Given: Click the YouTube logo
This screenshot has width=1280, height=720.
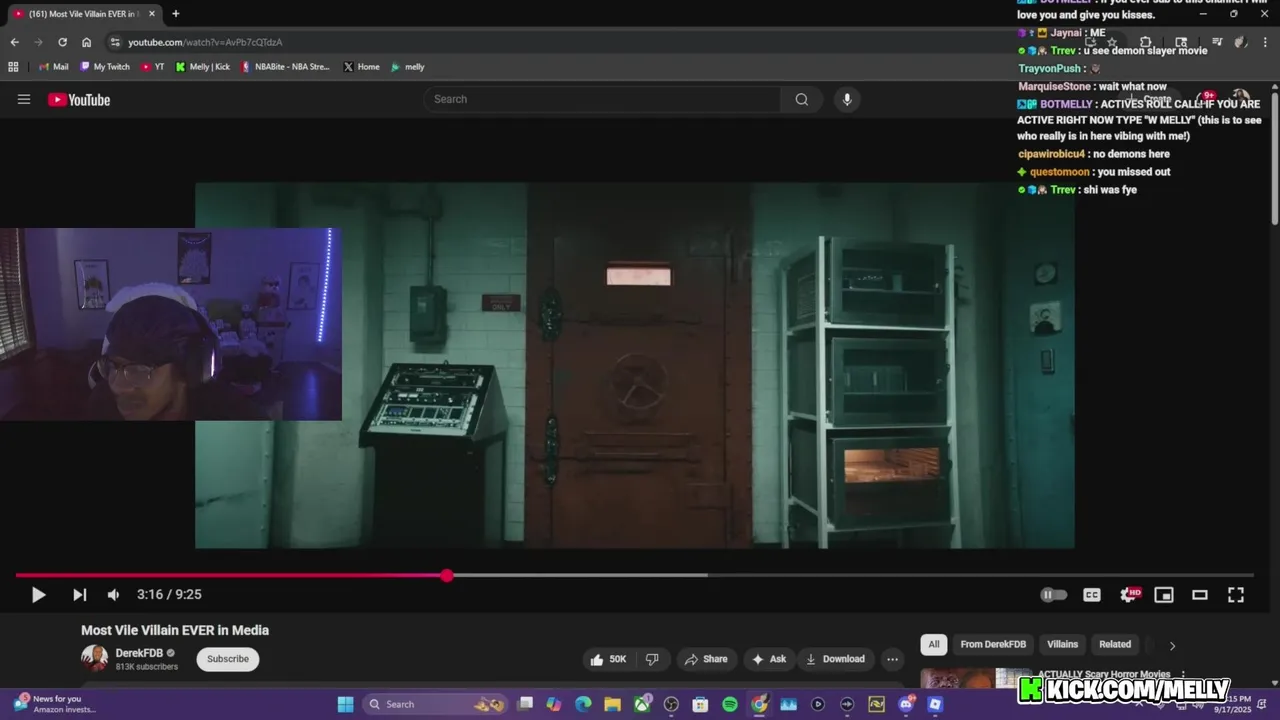Looking at the screenshot, I should (x=79, y=99).
